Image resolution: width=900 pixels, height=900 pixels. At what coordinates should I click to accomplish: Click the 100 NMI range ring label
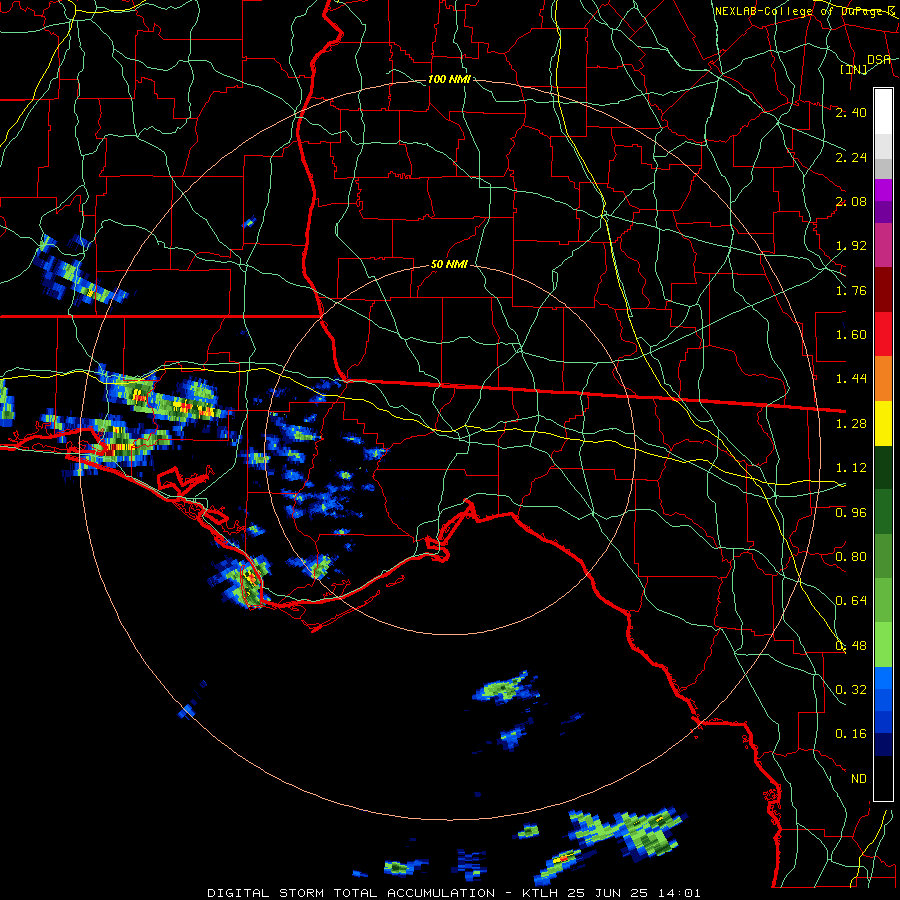[x=449, y=79]
